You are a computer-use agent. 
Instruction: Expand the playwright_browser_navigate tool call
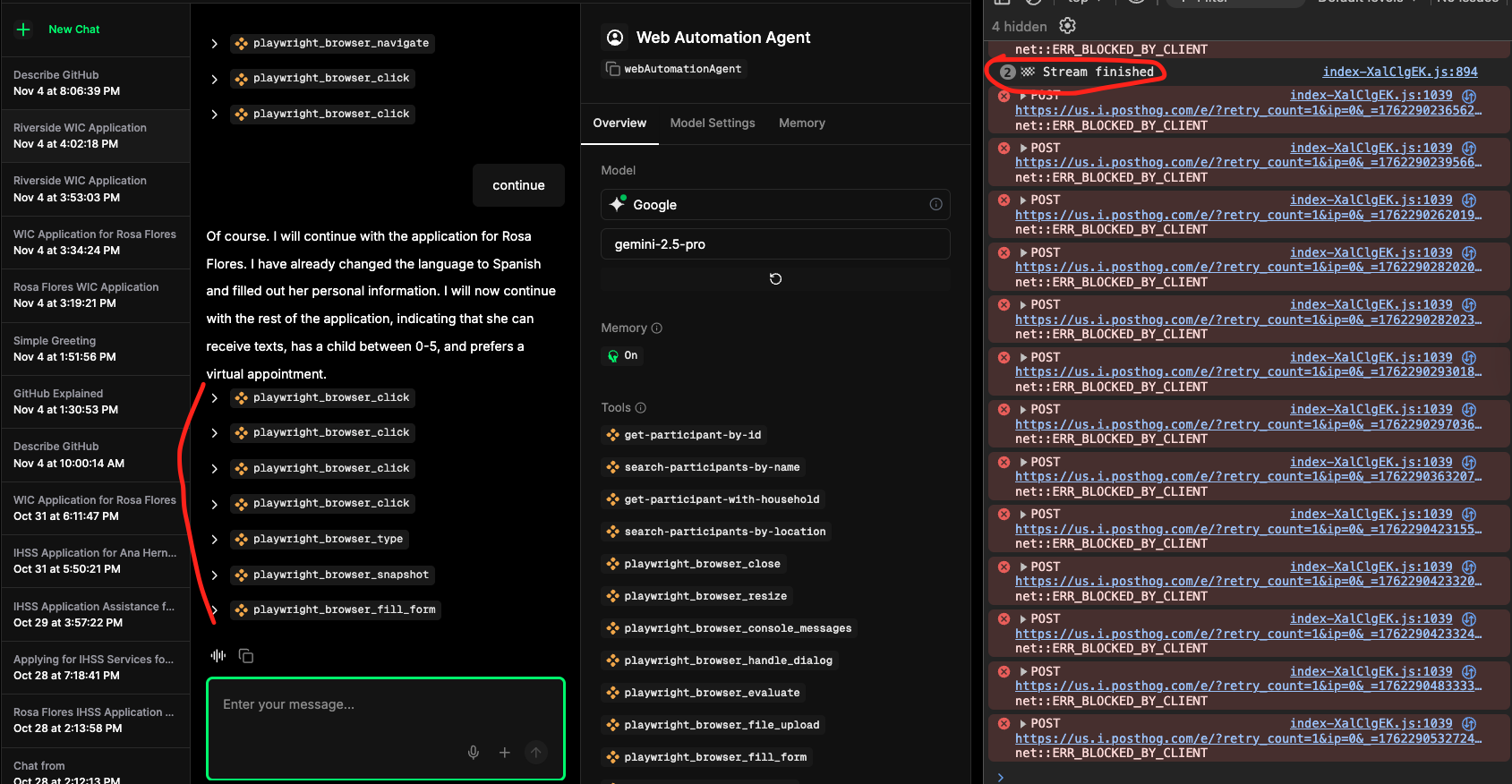pyautogui.click(x=214, y=44)
